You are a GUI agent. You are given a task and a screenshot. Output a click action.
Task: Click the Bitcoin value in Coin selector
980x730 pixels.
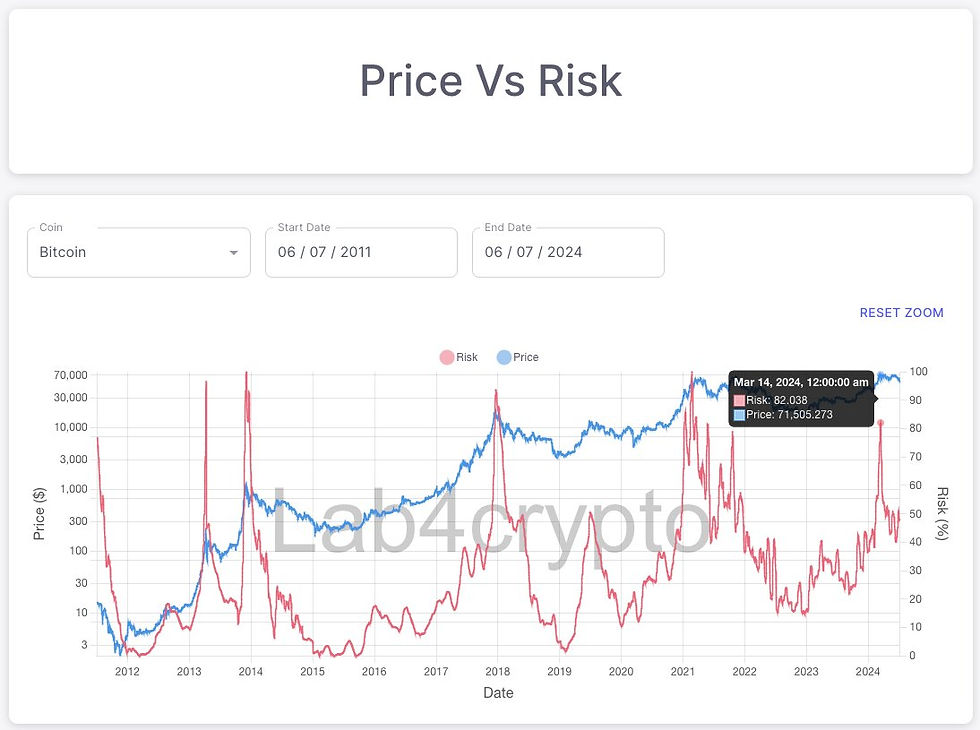pos(63,253)
